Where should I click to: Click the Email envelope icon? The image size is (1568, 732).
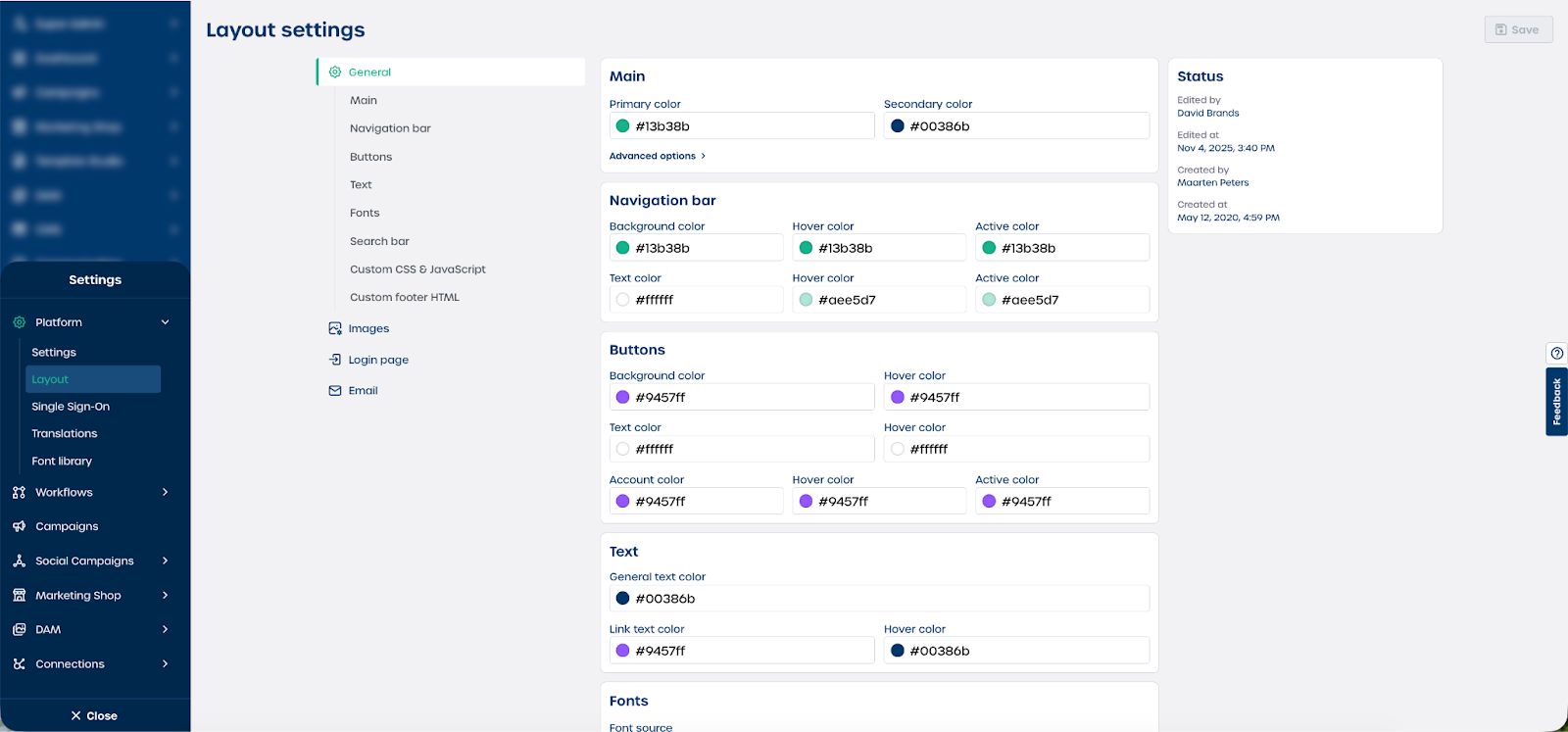coord(335,391)
